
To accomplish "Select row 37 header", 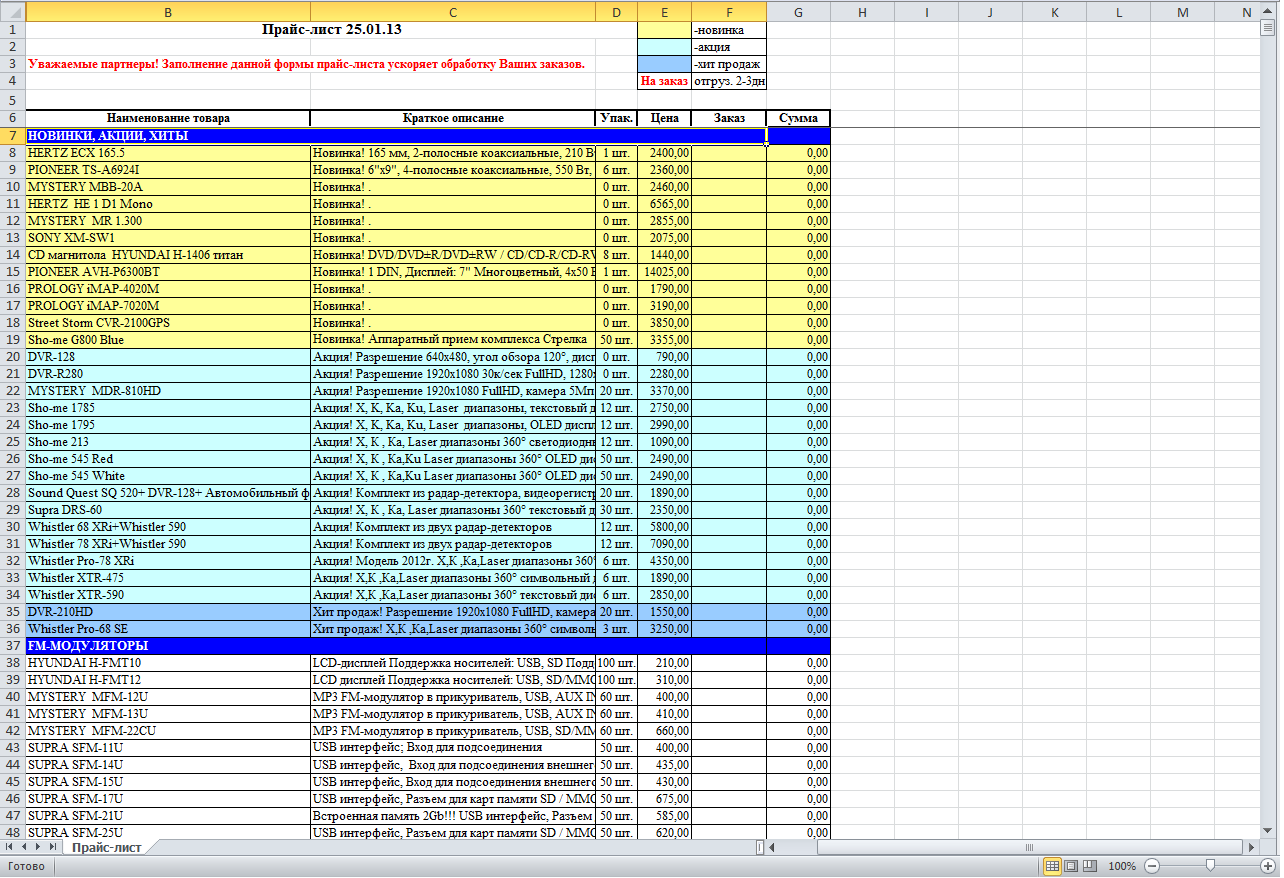I will pyautogui.click(x=12, y=645).
